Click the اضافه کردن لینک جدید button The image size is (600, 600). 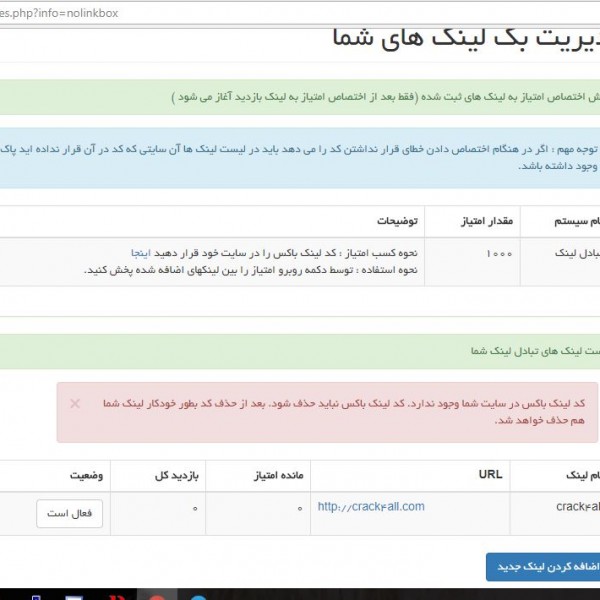543,566
